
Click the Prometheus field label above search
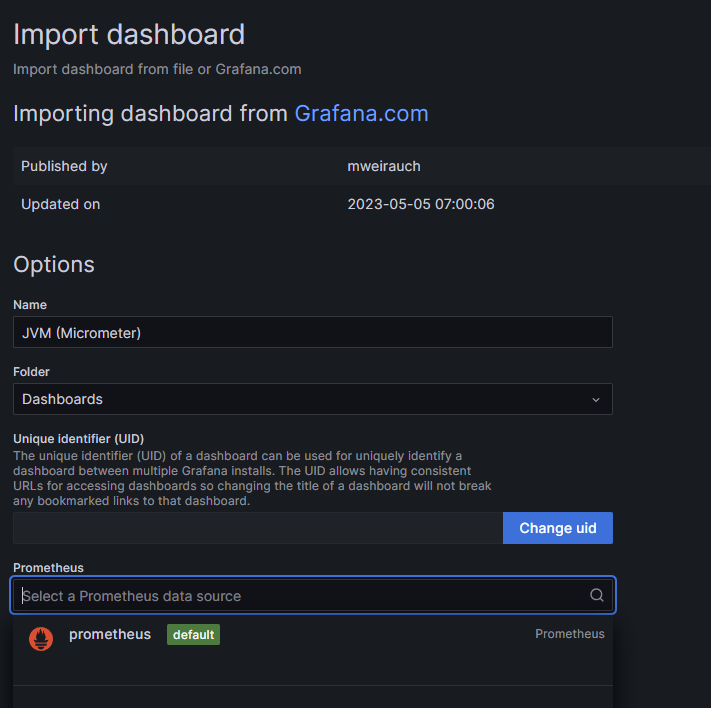[49, 568]
